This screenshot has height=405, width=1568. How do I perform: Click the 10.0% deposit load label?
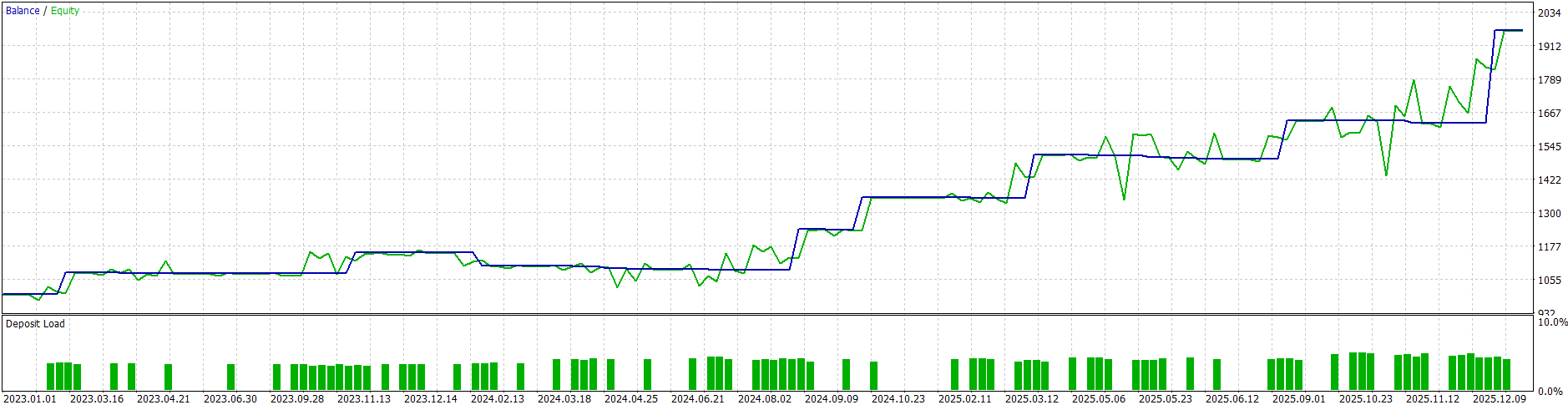pyautogui.click(x=1552, y=322)
